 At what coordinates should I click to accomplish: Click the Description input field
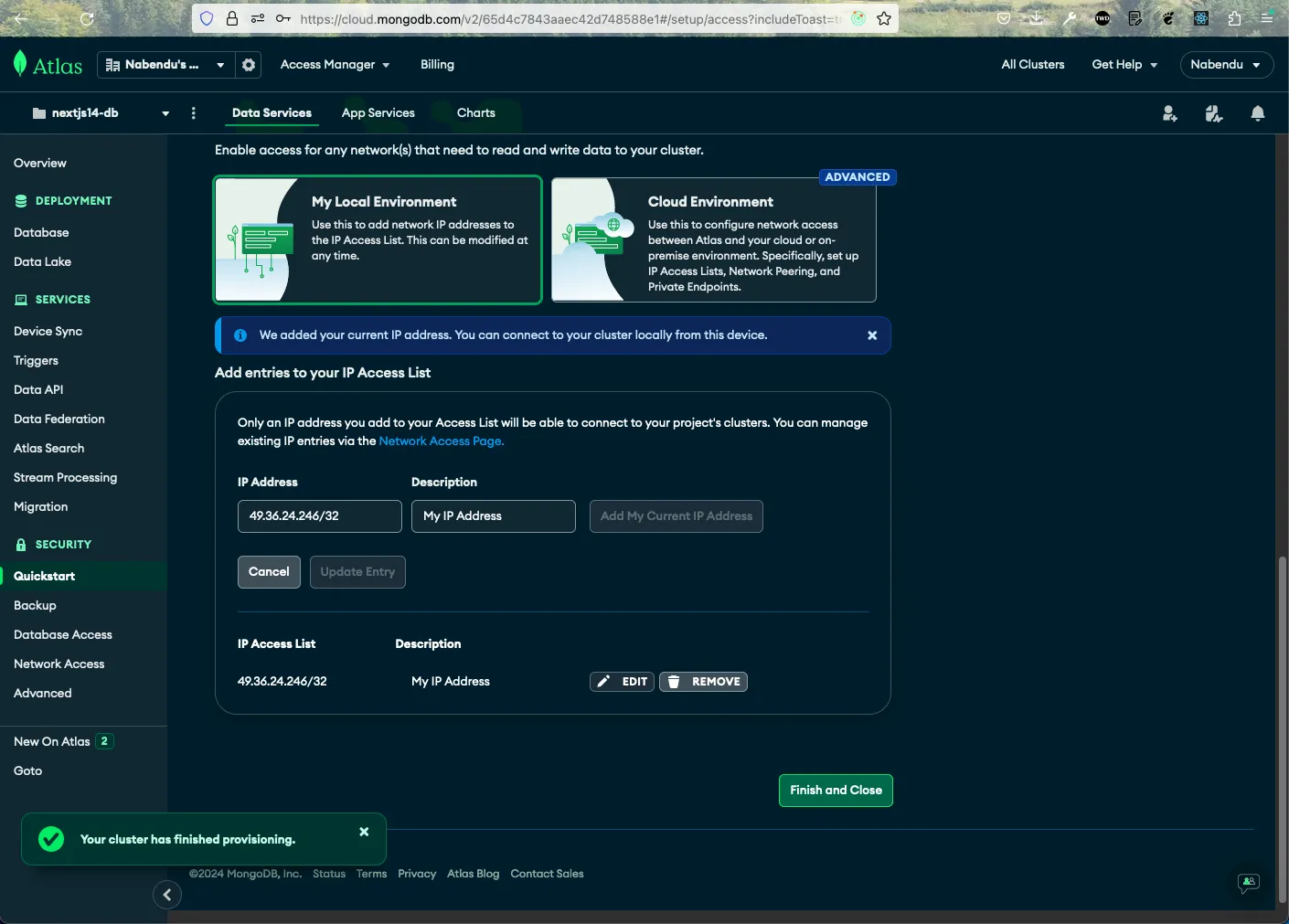coord(494,516)
